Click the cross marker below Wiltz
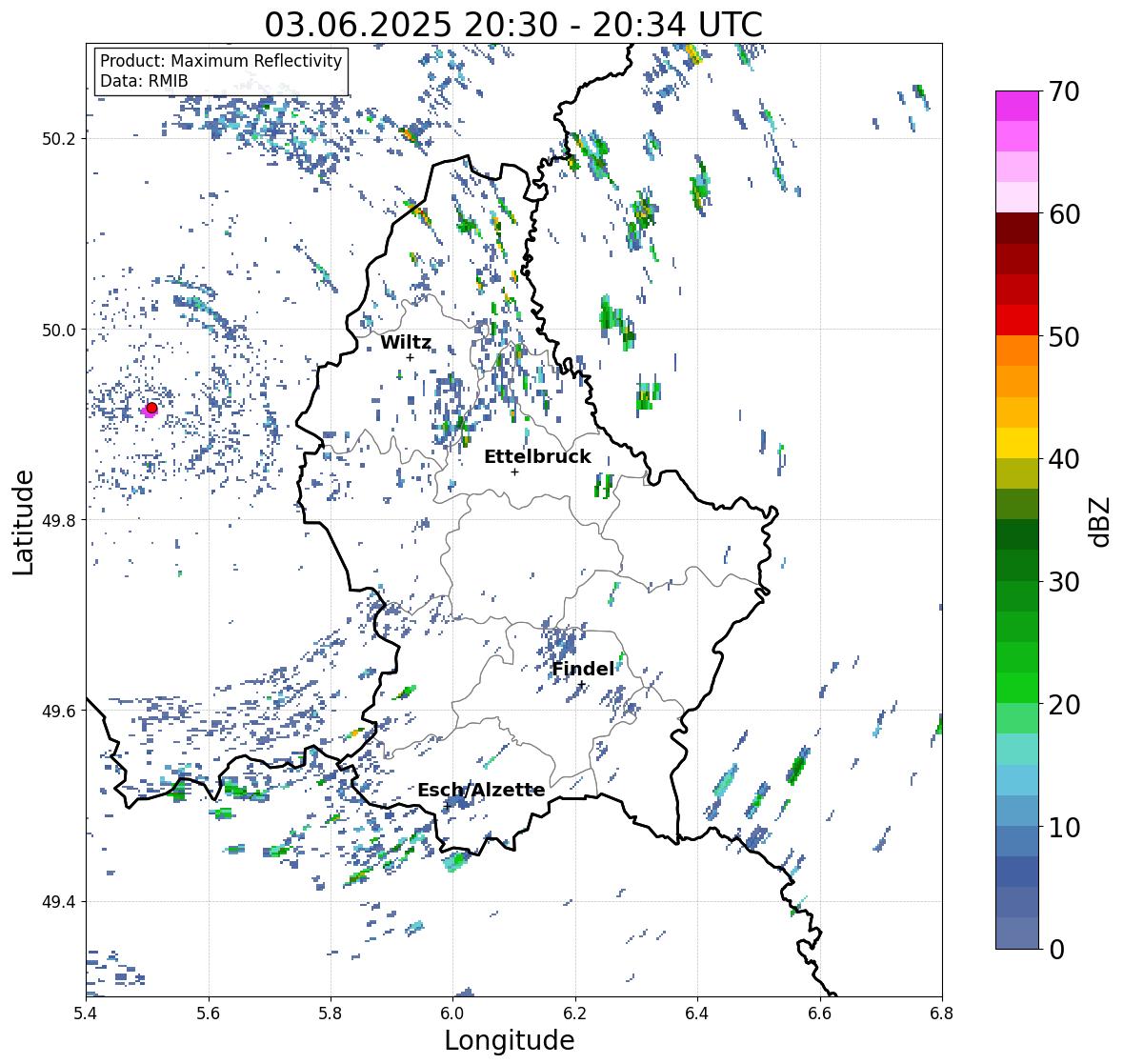1123x1064 pixels. [410, 357]
